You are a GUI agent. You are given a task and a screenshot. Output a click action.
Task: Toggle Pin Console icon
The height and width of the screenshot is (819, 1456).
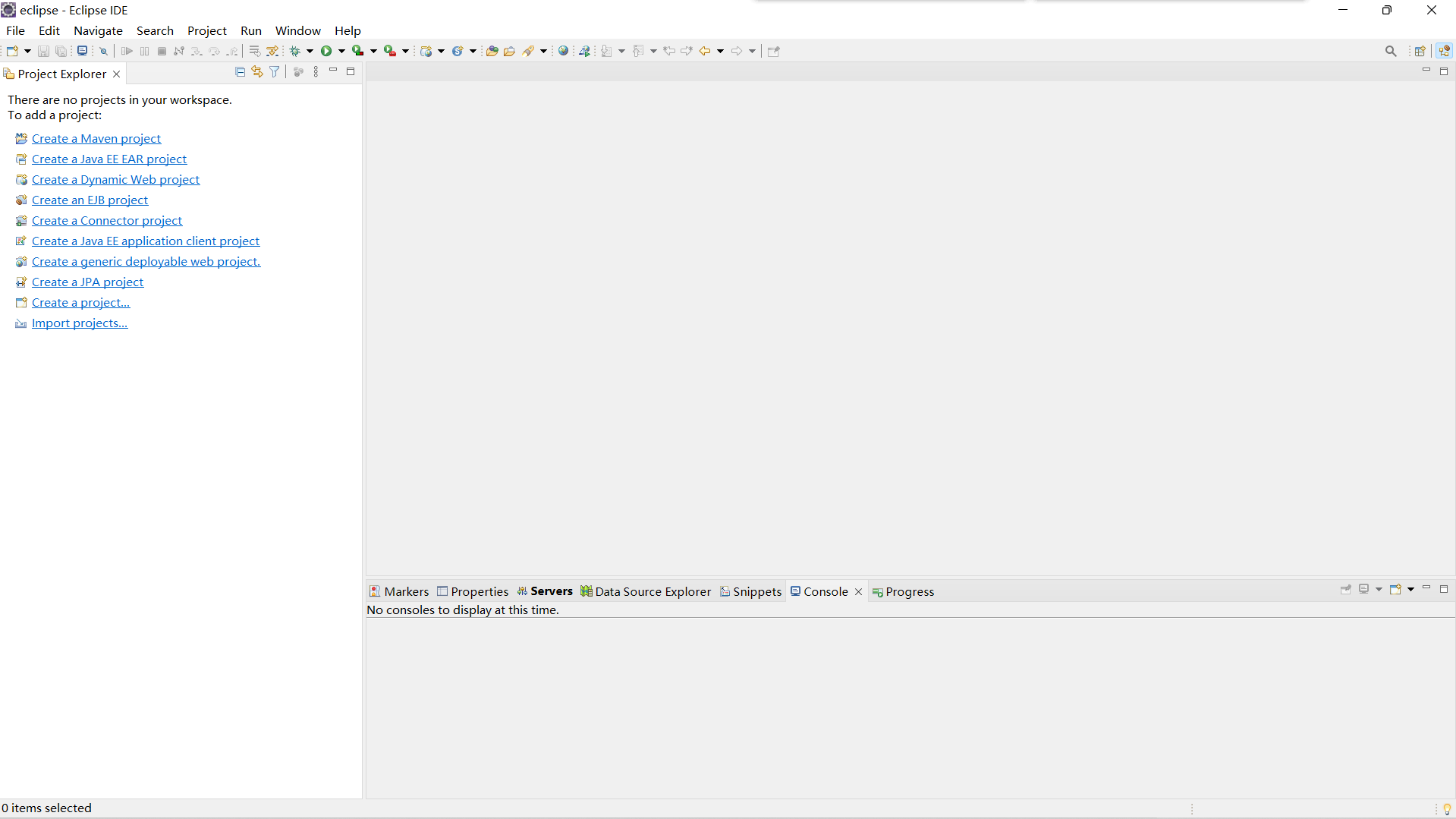(x=1346, y=589)
